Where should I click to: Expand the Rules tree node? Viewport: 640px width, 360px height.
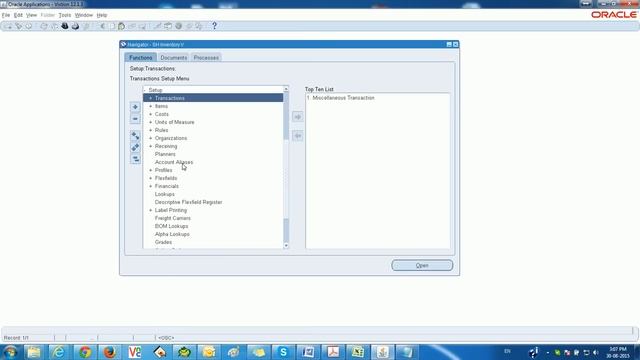coord(151,130)
